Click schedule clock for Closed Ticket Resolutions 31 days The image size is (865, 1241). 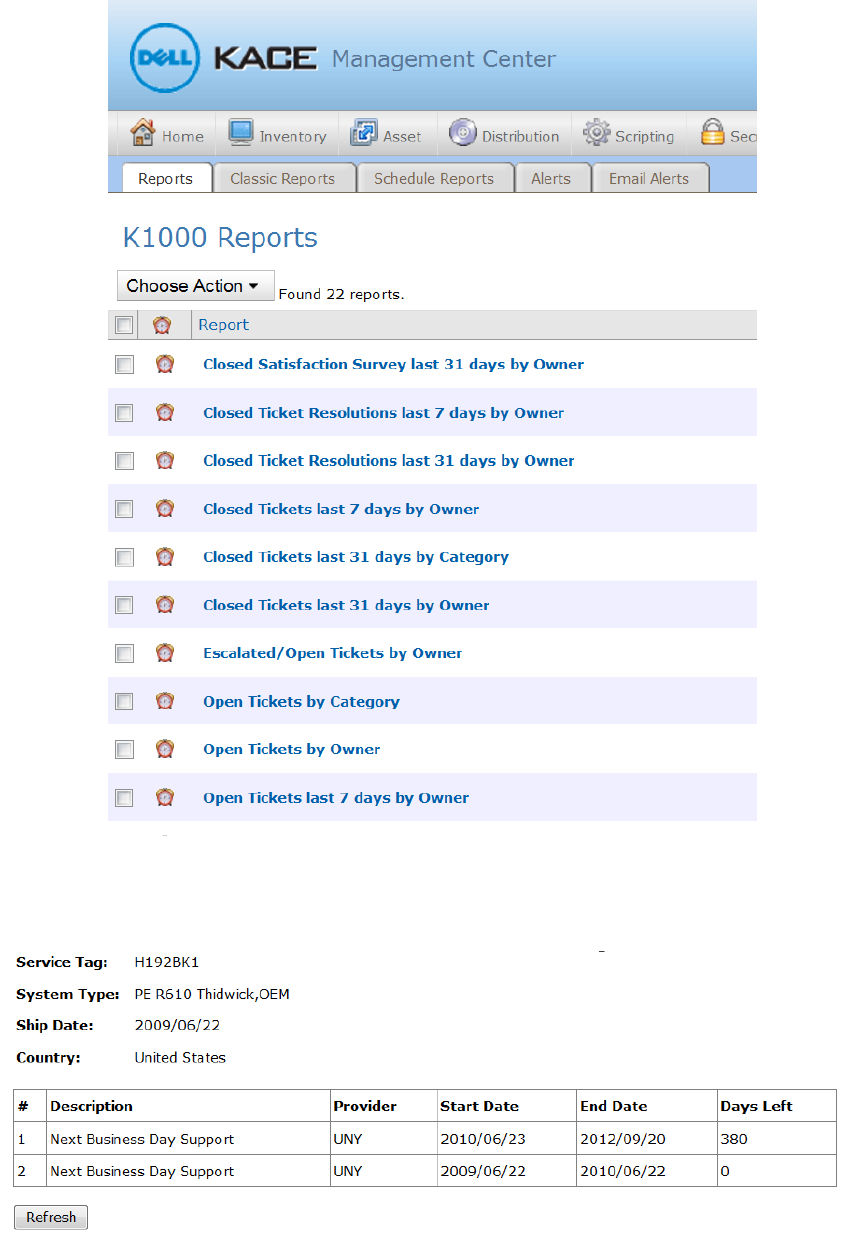click(165, 460)
